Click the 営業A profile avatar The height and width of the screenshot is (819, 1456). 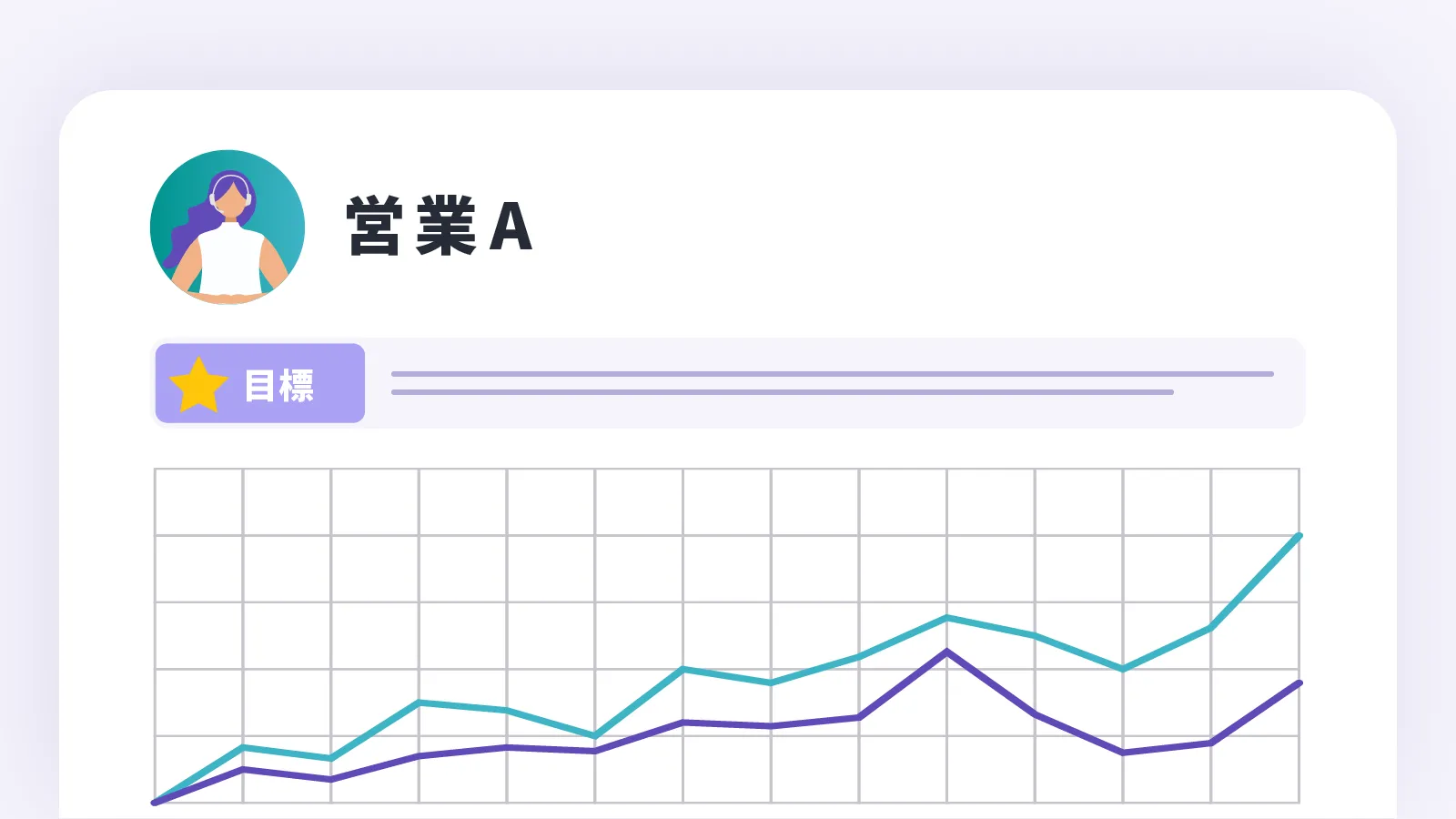click(227, 227)
